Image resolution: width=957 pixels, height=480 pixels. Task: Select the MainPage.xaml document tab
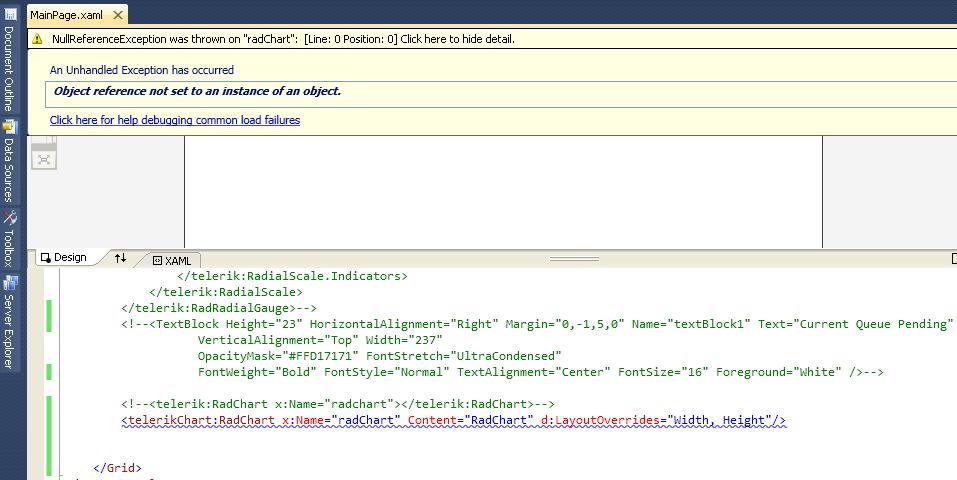point(68,16)
